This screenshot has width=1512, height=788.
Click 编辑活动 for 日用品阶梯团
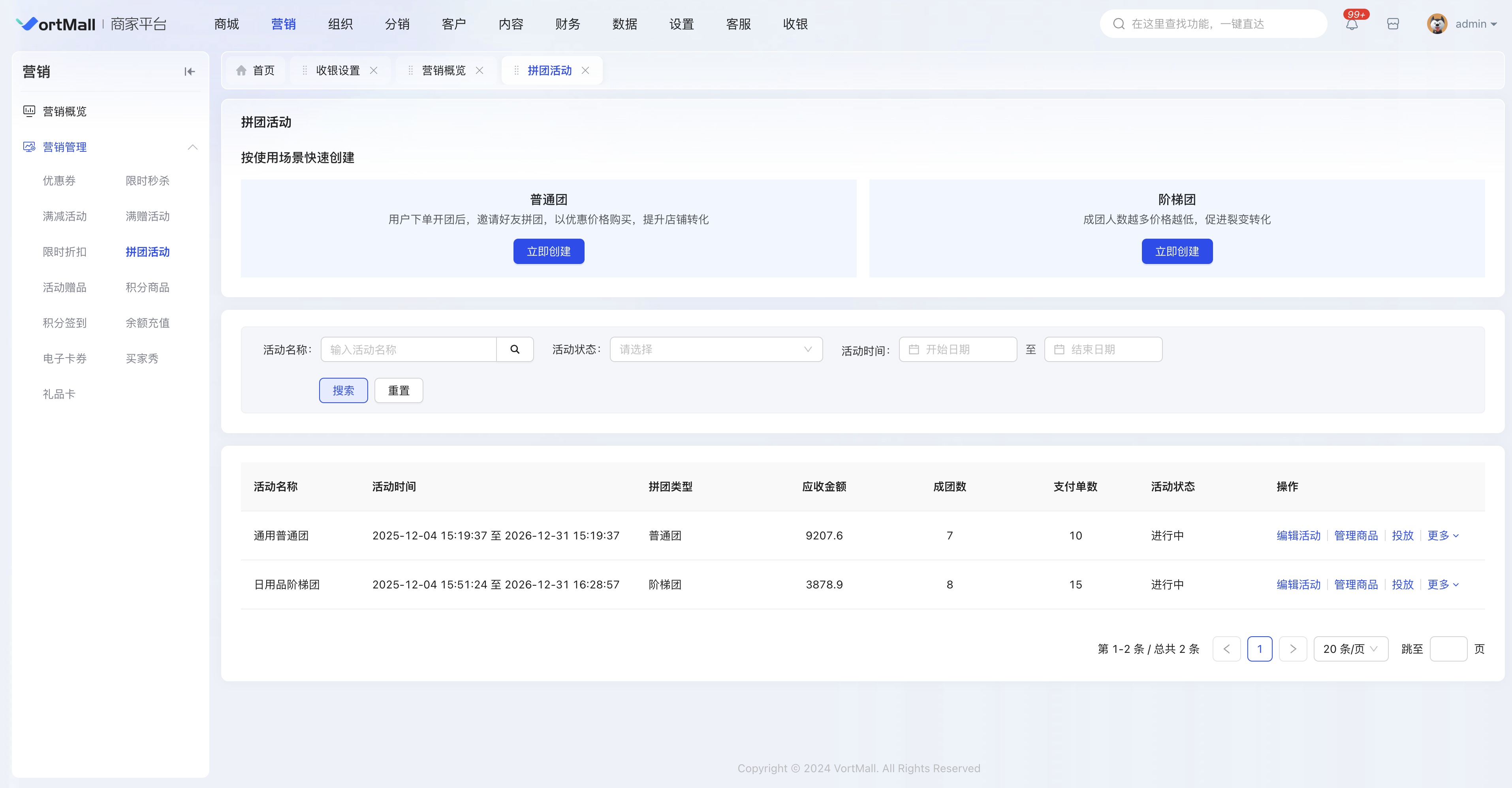1298,585
